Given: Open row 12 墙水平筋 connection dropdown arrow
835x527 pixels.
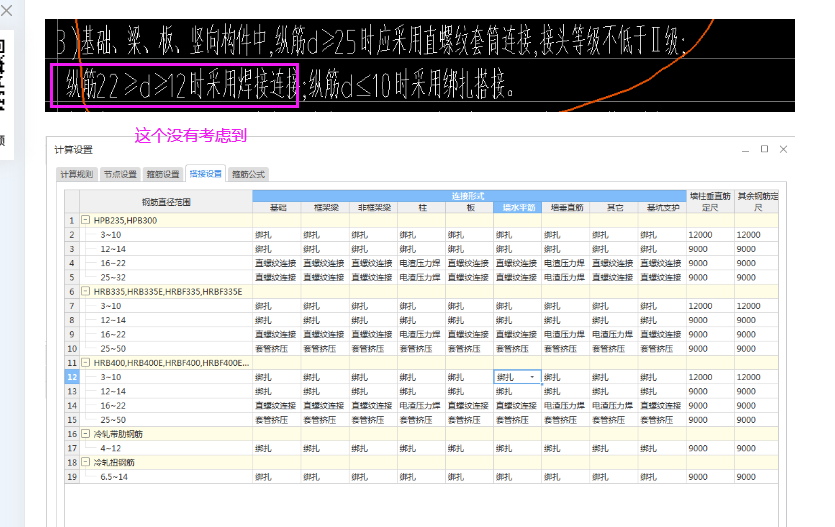Looking at the screenshot, I should point(532,377).
